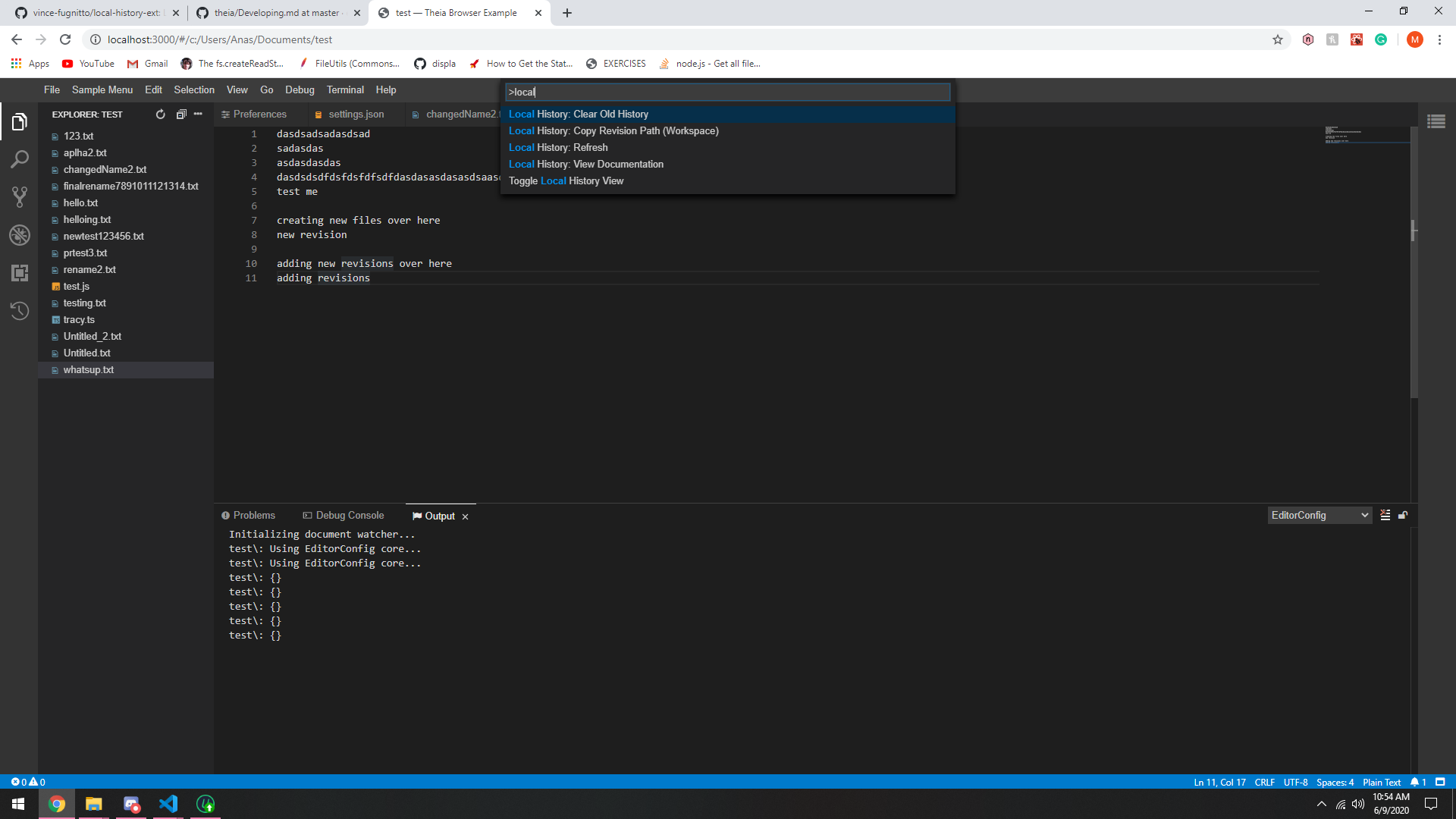This screenshot has height=819, width=1456.
Task: Open the Explorer more actions menu
Action: tap(198, 114)
